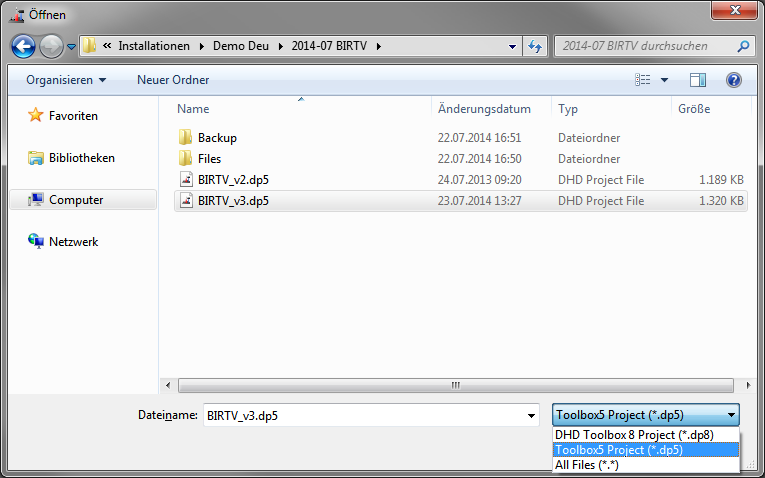This screenshot has width=765, height=478.
Task: Expand the arrow after 2014-07 BIRTV breadcrumb
Action: coord(379,46)
